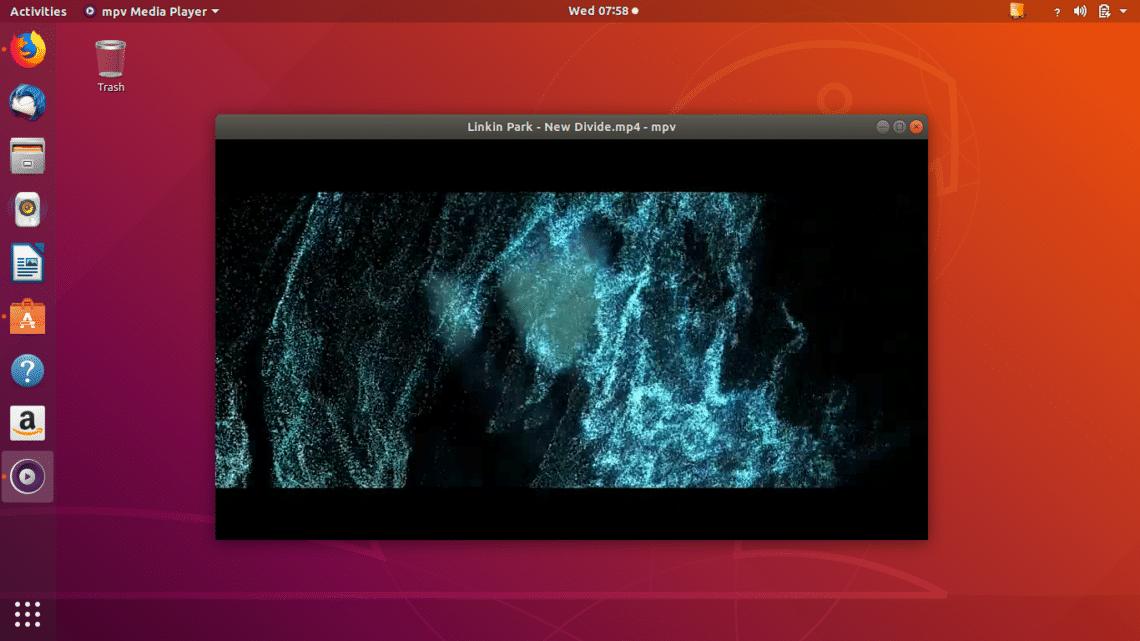The image size is (1140, 641).
Task: Click the Help question-mark in top bar
Action: (1056, 12)
